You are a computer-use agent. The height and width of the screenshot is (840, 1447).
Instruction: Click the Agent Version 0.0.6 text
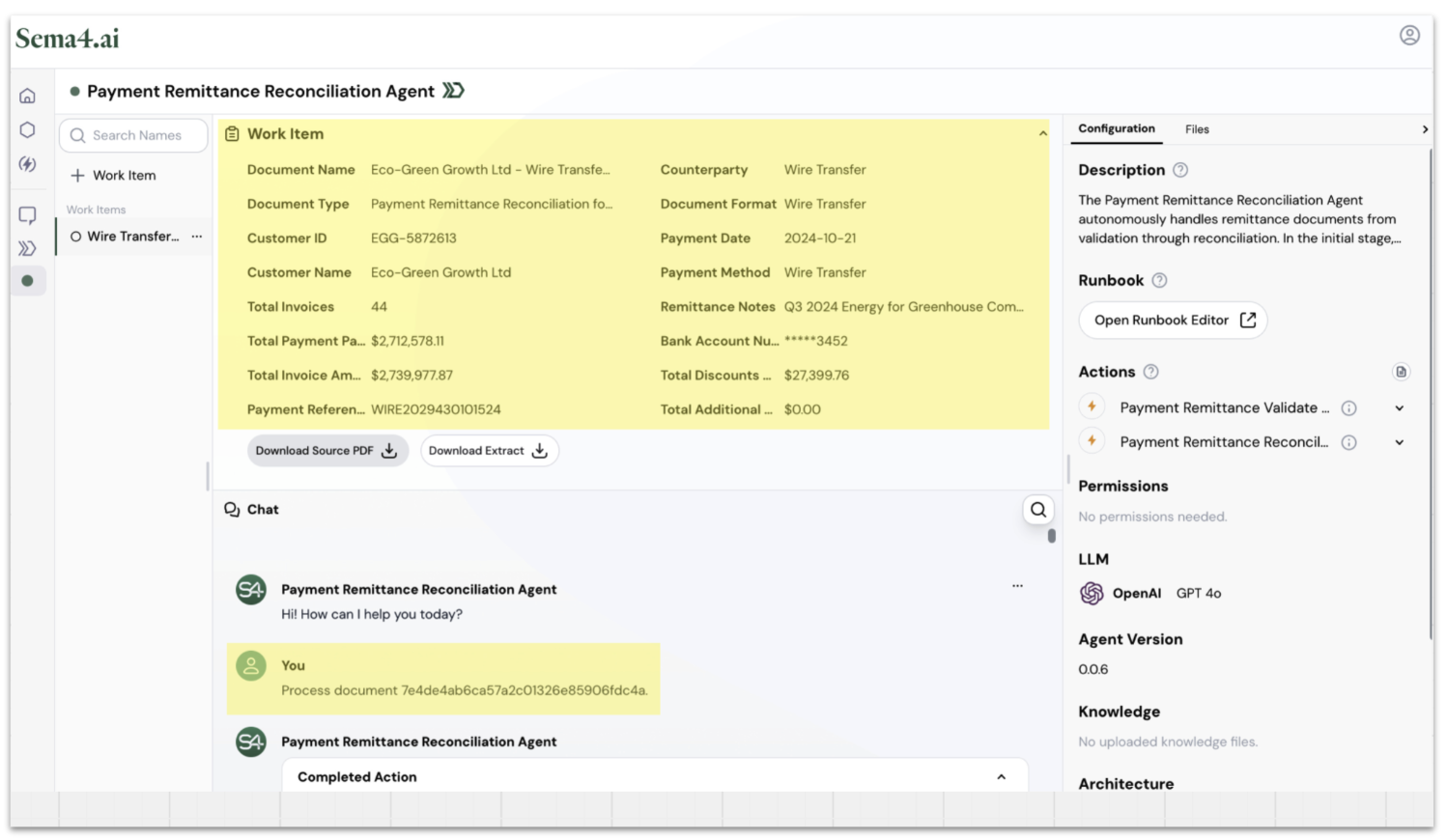[1092, 669]
